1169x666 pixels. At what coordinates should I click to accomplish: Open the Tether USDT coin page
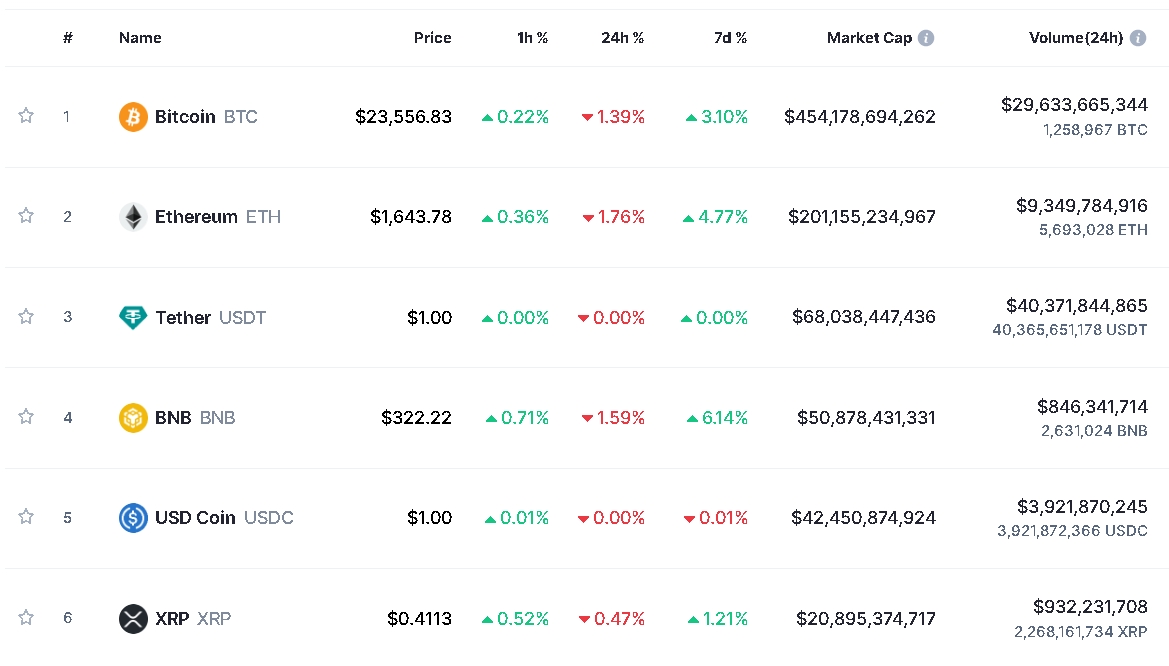pyautogui.click(x=210, y=318)
